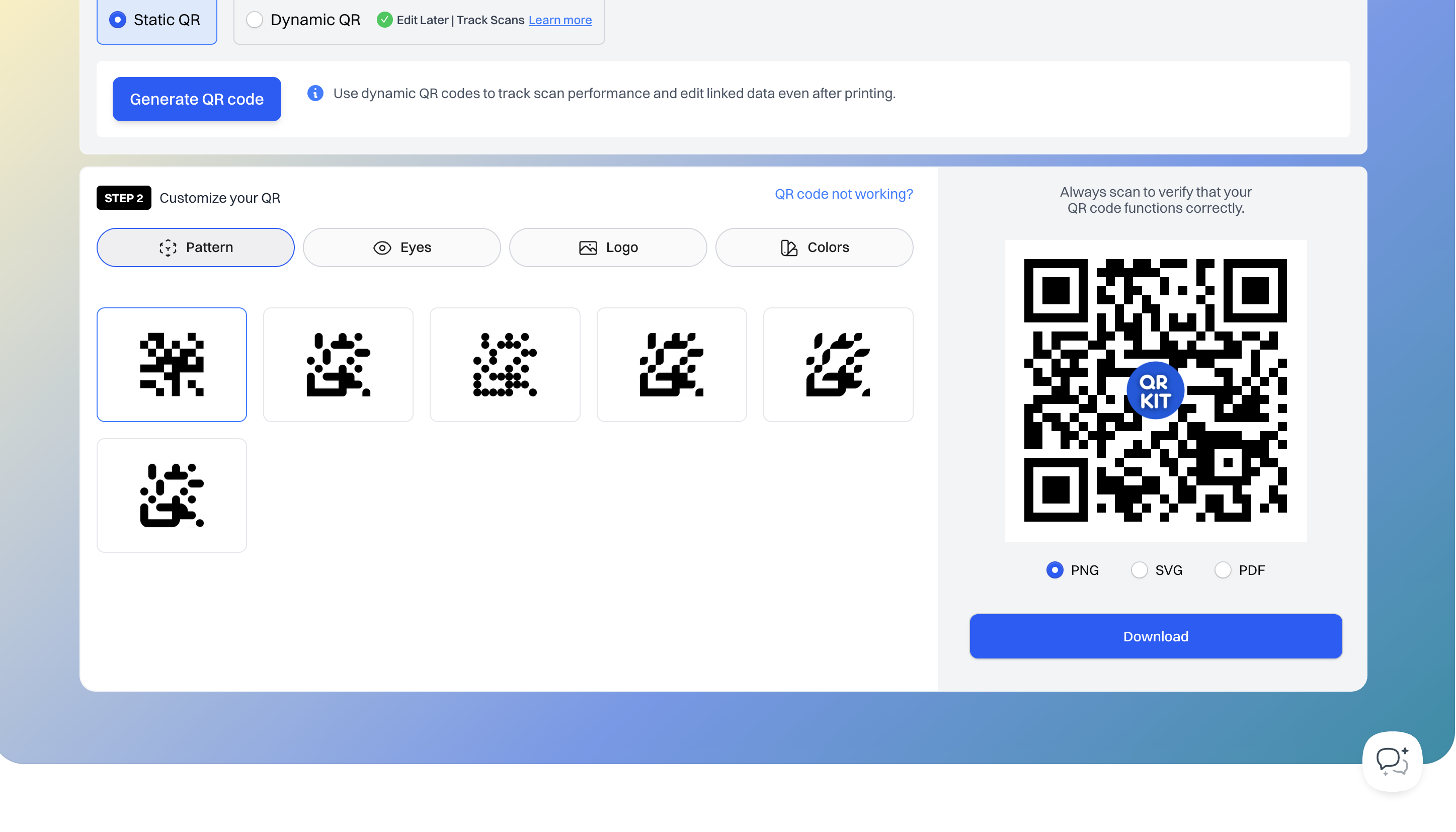Click the blue info icon
Viewport: 1456px width, 832px height.
[x=315, y=93]
